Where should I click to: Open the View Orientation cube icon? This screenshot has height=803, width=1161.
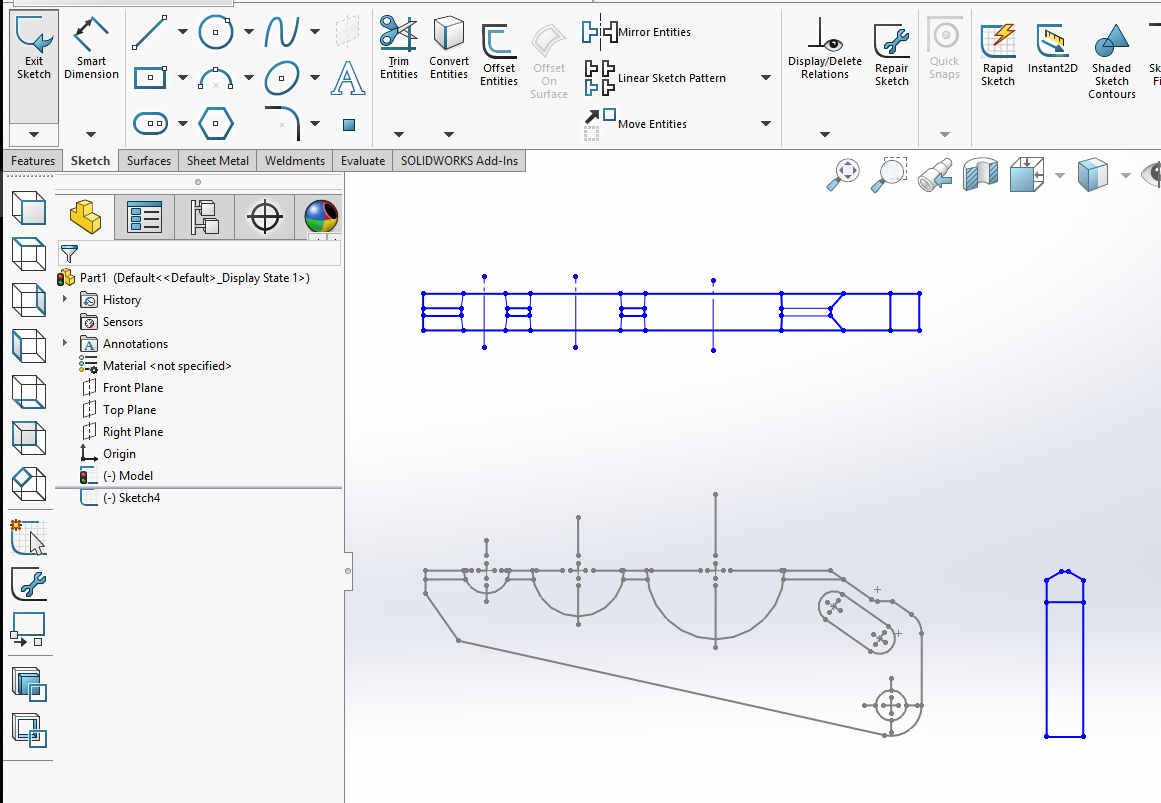[1026, 176]
